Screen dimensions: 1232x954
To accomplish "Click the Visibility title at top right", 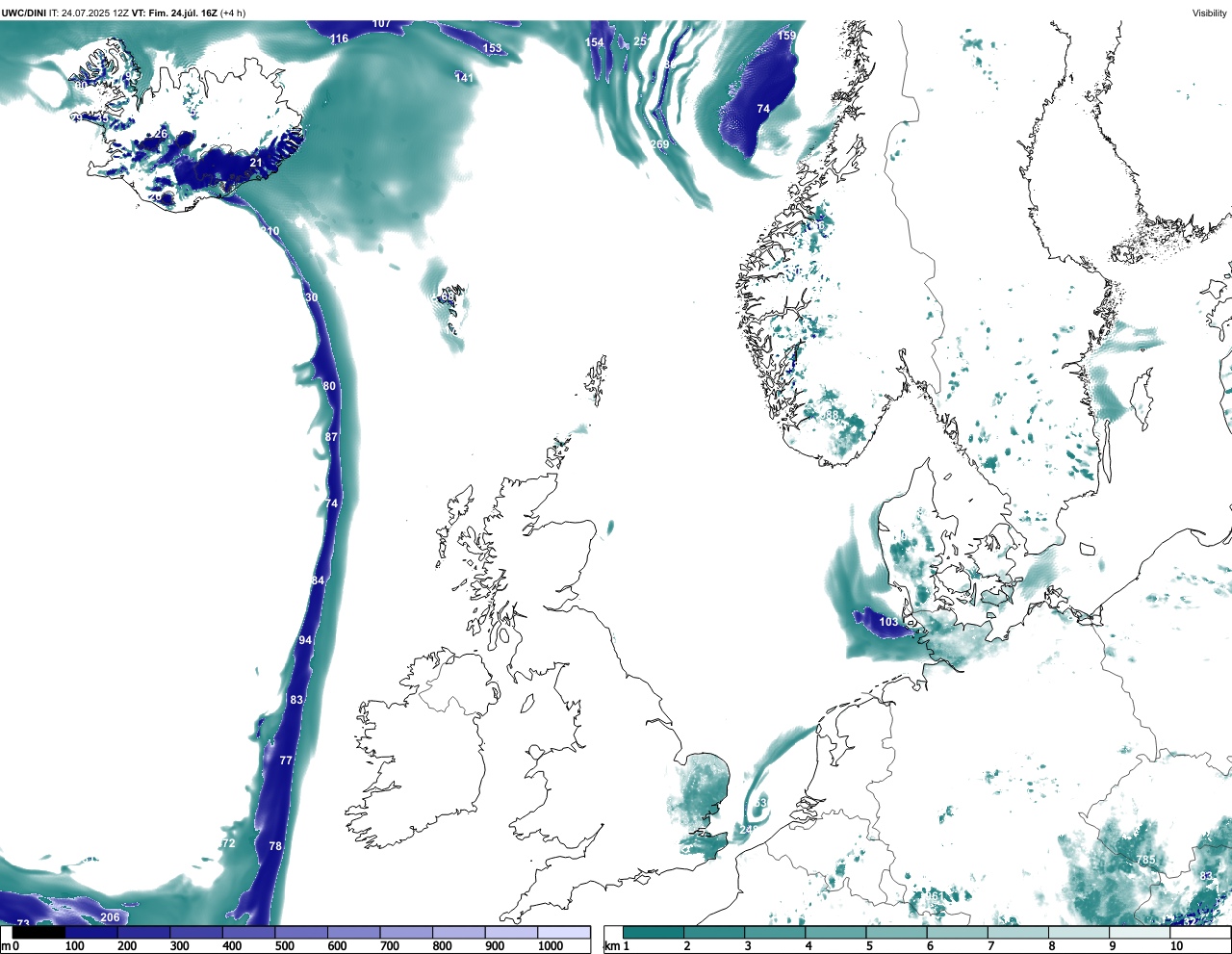I will [1210, 13].
